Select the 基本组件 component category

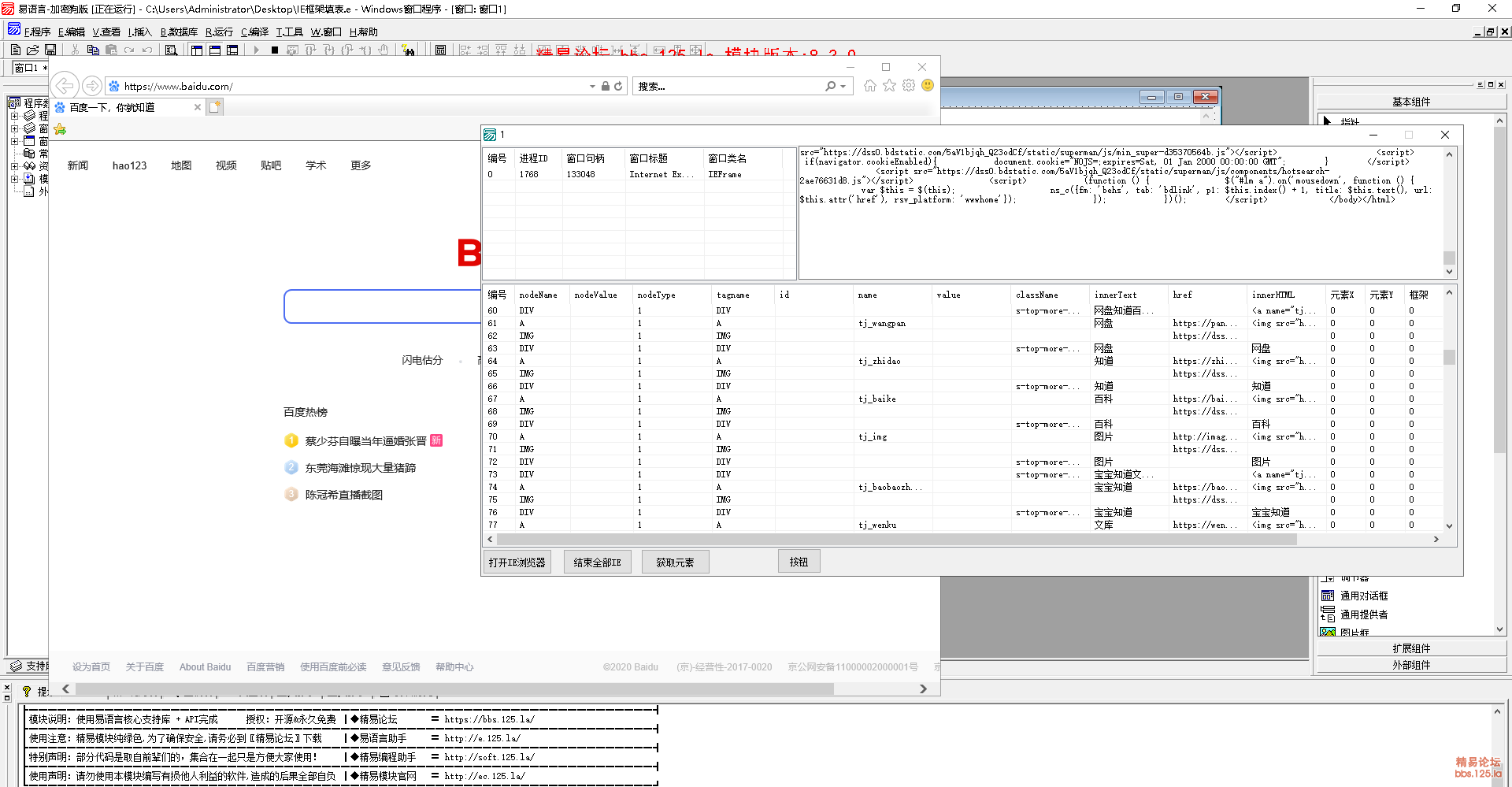click(1411, 102)
